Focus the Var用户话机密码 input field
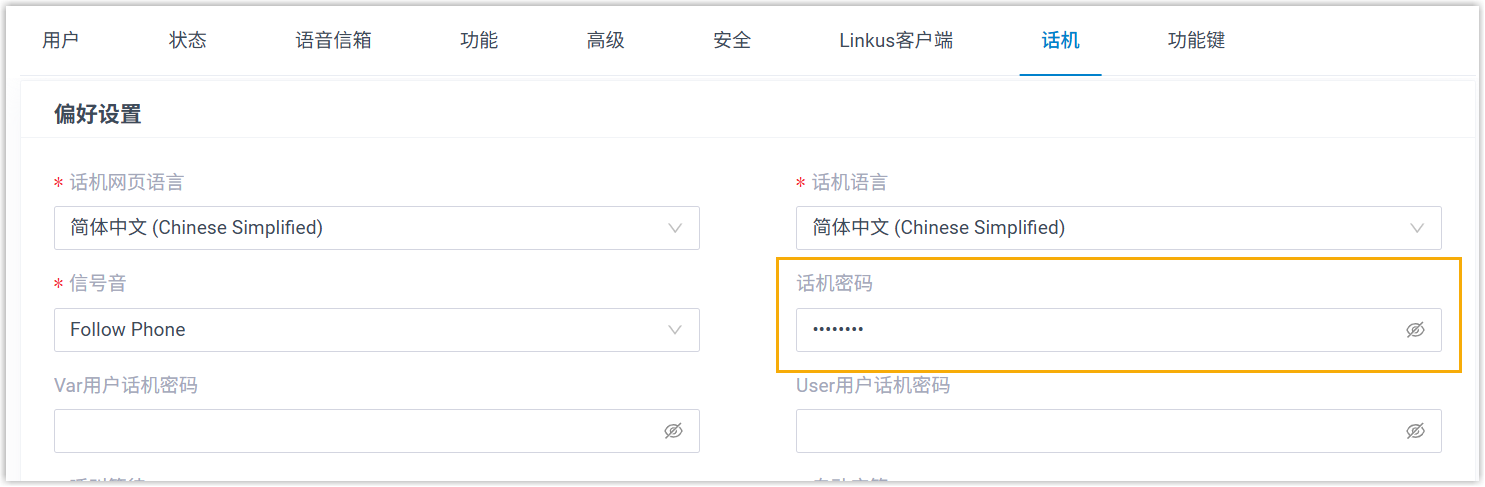The height and width of the screenshot is (487, 1485). [x=355, y=431]
